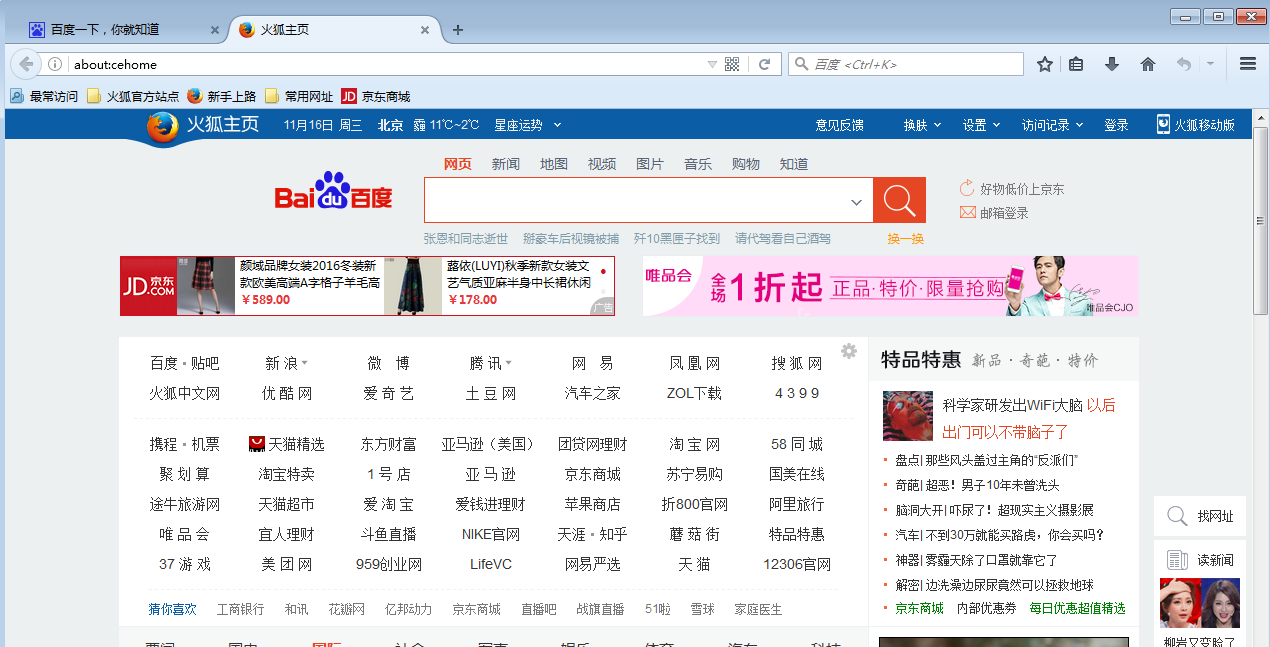Click the Baidu 百度 logo
This screenshot has height=647, width=1270.
point(334,190)
